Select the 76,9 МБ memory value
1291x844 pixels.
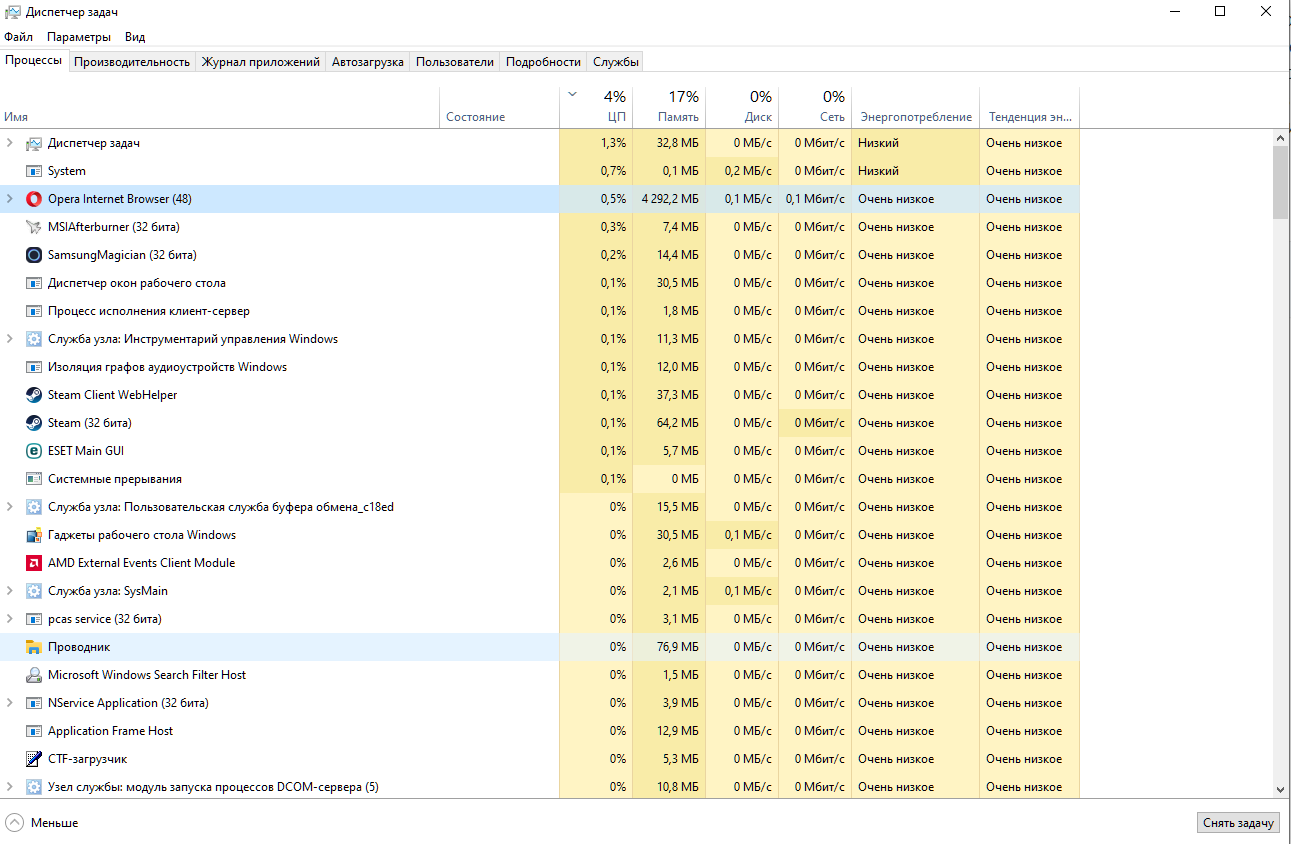[x=678, y=647]
